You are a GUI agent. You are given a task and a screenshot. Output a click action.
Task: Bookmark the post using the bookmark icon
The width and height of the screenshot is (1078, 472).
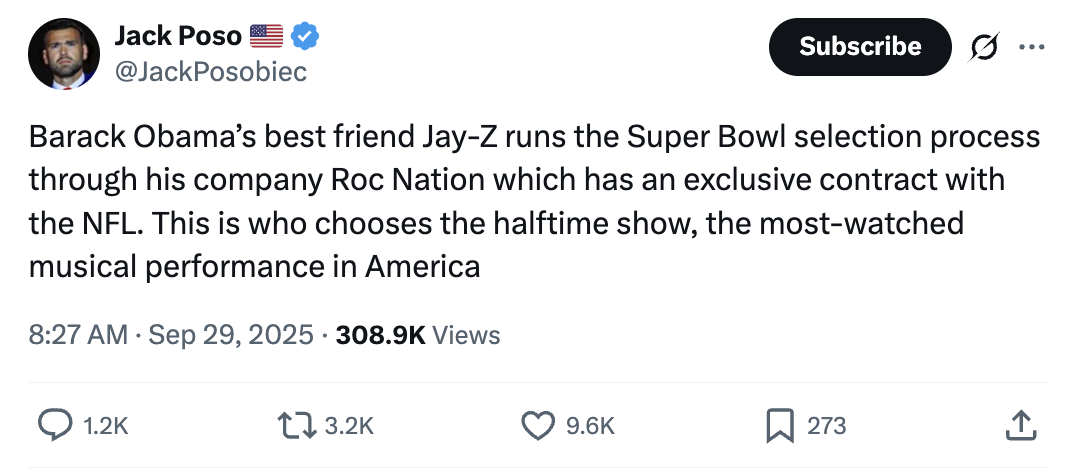(779, 426)
